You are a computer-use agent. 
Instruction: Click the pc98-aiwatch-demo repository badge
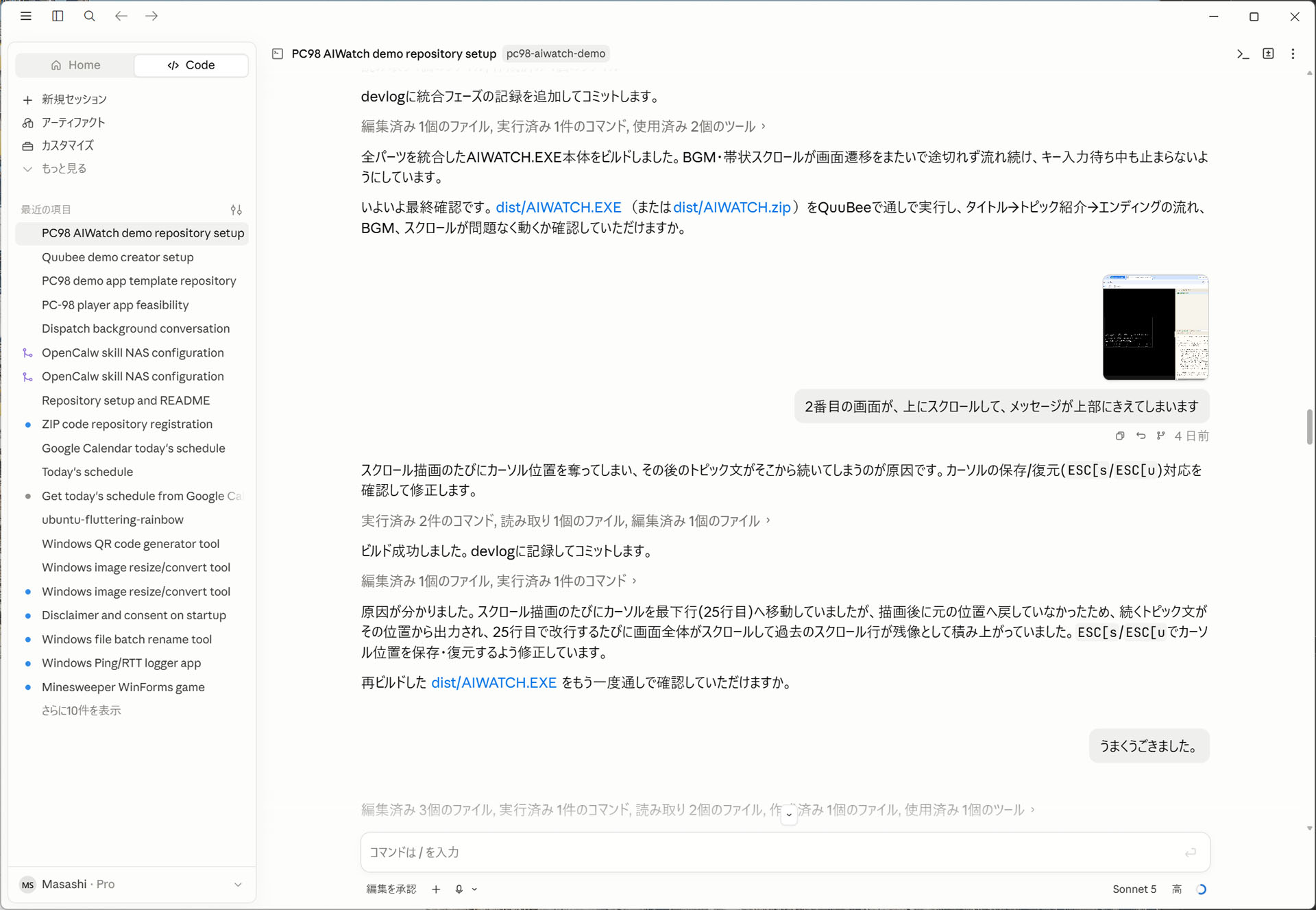tap(556, 53)
